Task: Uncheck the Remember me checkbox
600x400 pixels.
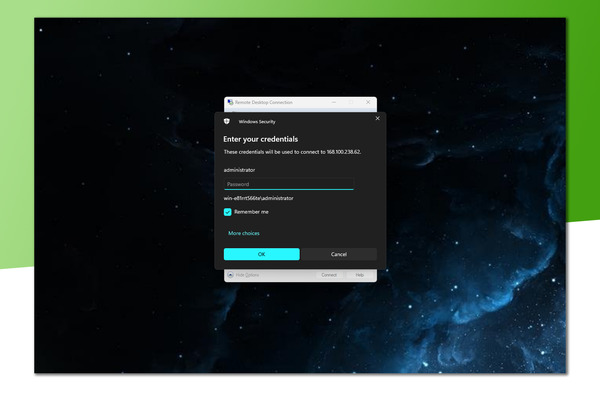Action: click(x=228, y=212)
